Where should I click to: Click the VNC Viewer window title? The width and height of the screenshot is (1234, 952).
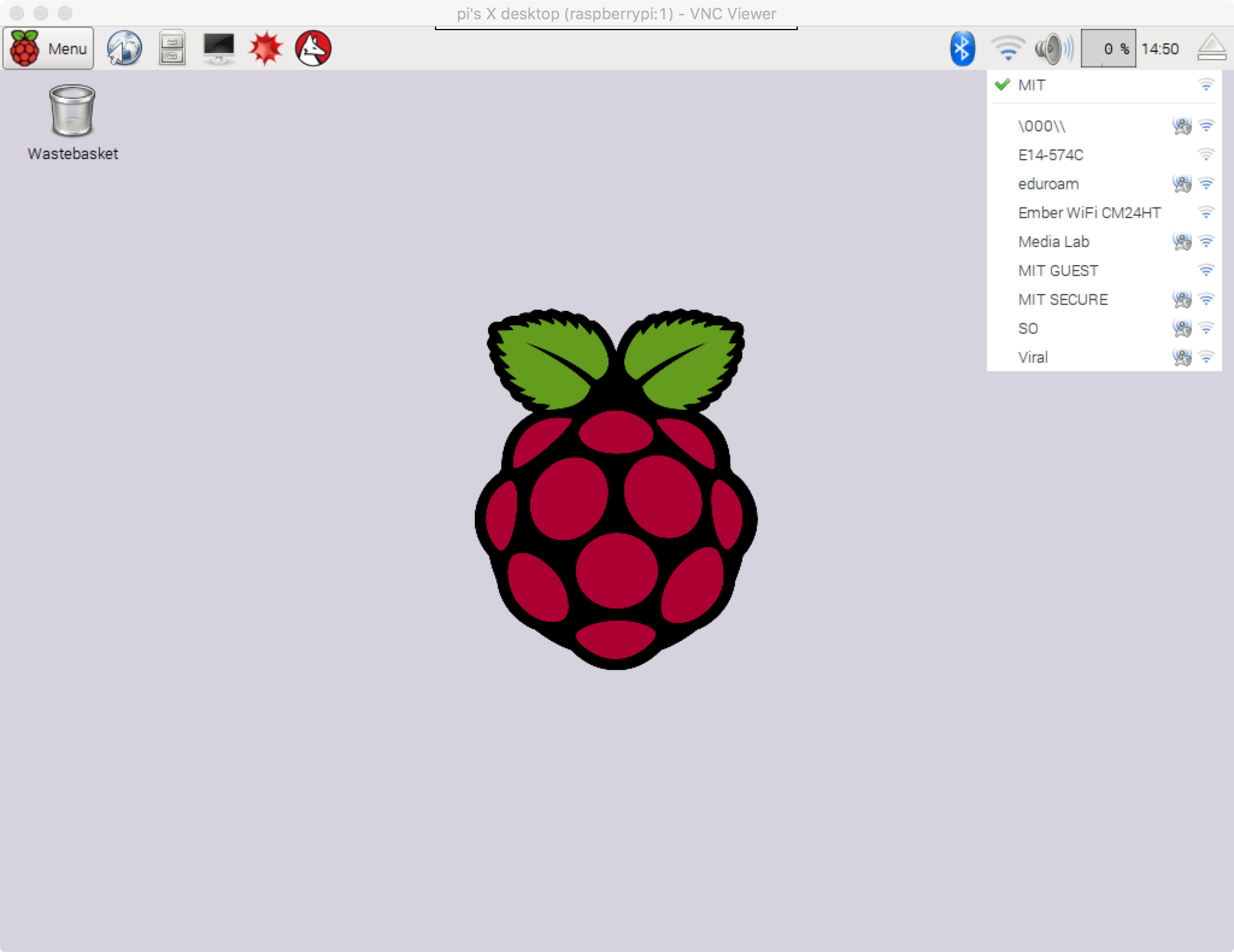616,13
